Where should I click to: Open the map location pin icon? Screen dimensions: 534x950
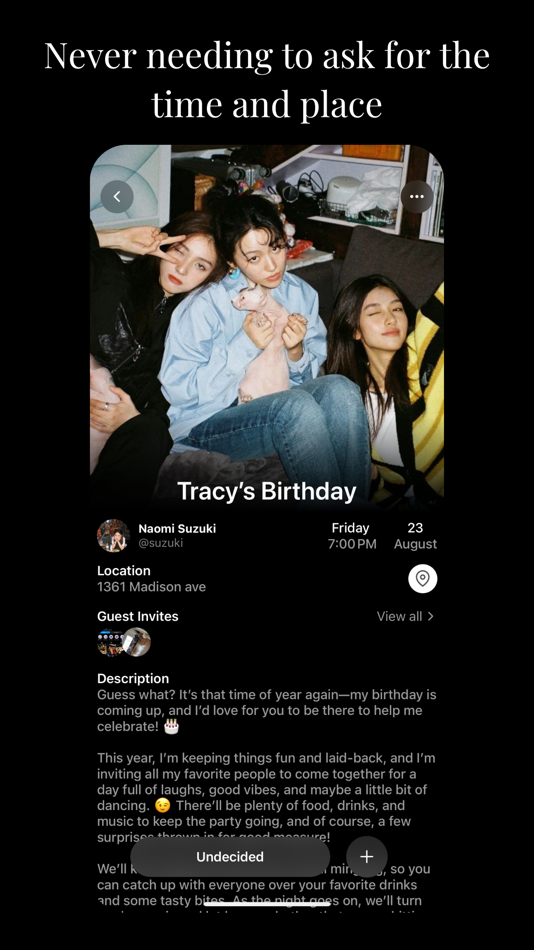pos(422,579)
